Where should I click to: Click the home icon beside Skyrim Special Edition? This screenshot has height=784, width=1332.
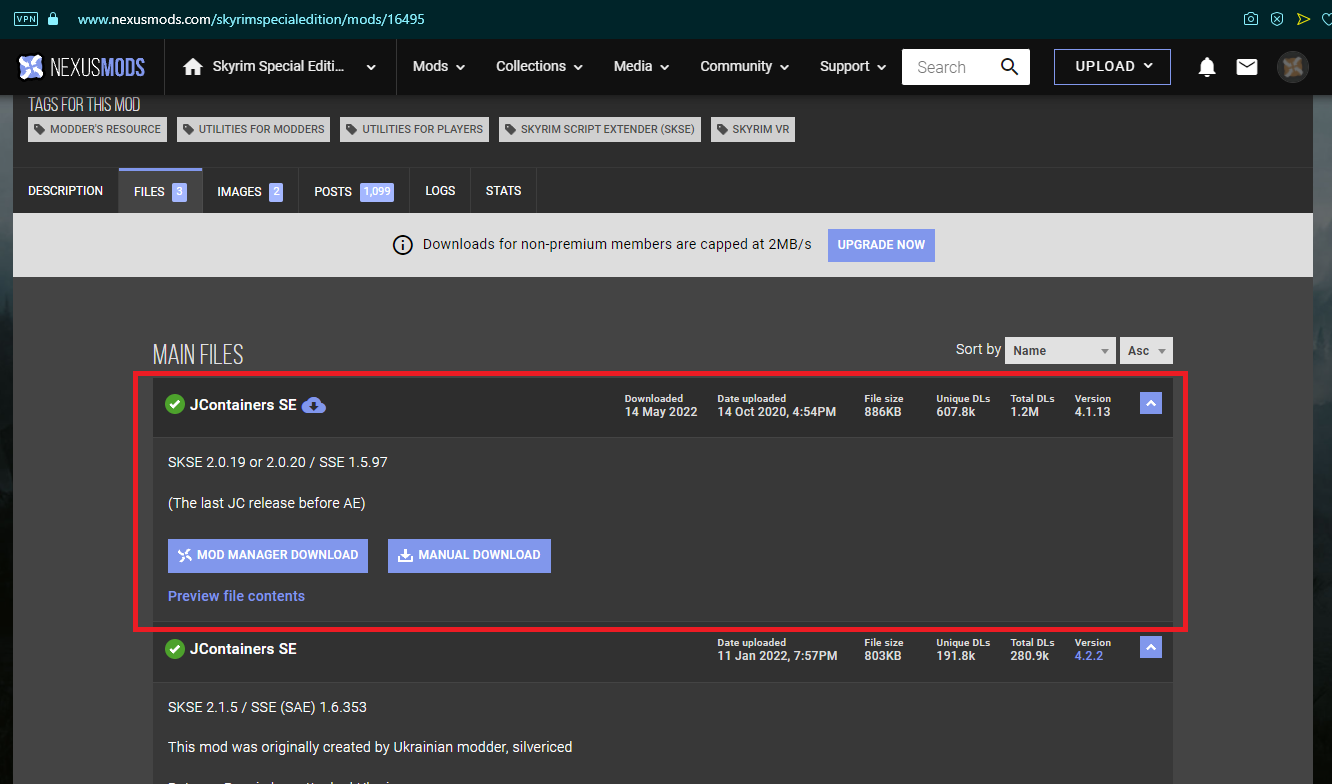(x=193, y=67)
